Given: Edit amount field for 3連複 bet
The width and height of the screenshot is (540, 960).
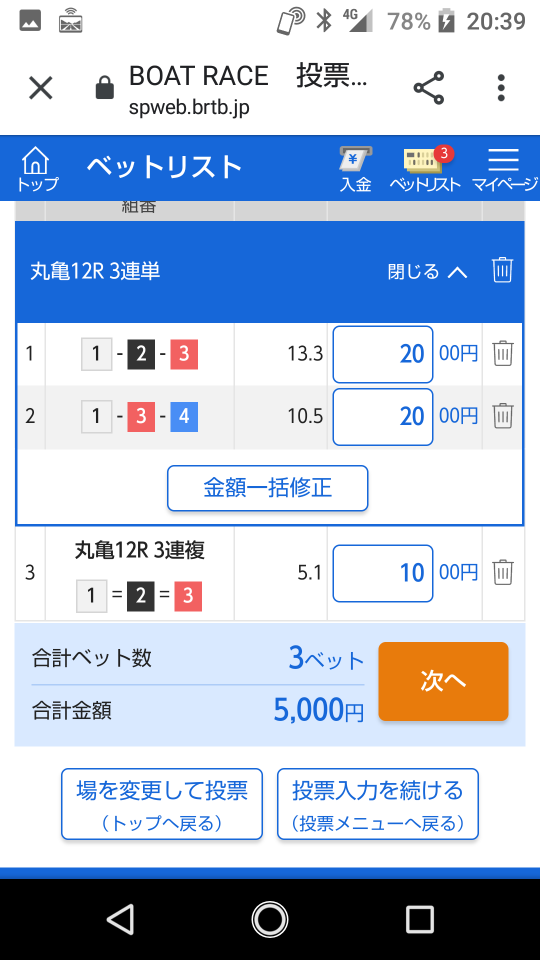Looking at the screenshot, I should click(x=383, y=573).
